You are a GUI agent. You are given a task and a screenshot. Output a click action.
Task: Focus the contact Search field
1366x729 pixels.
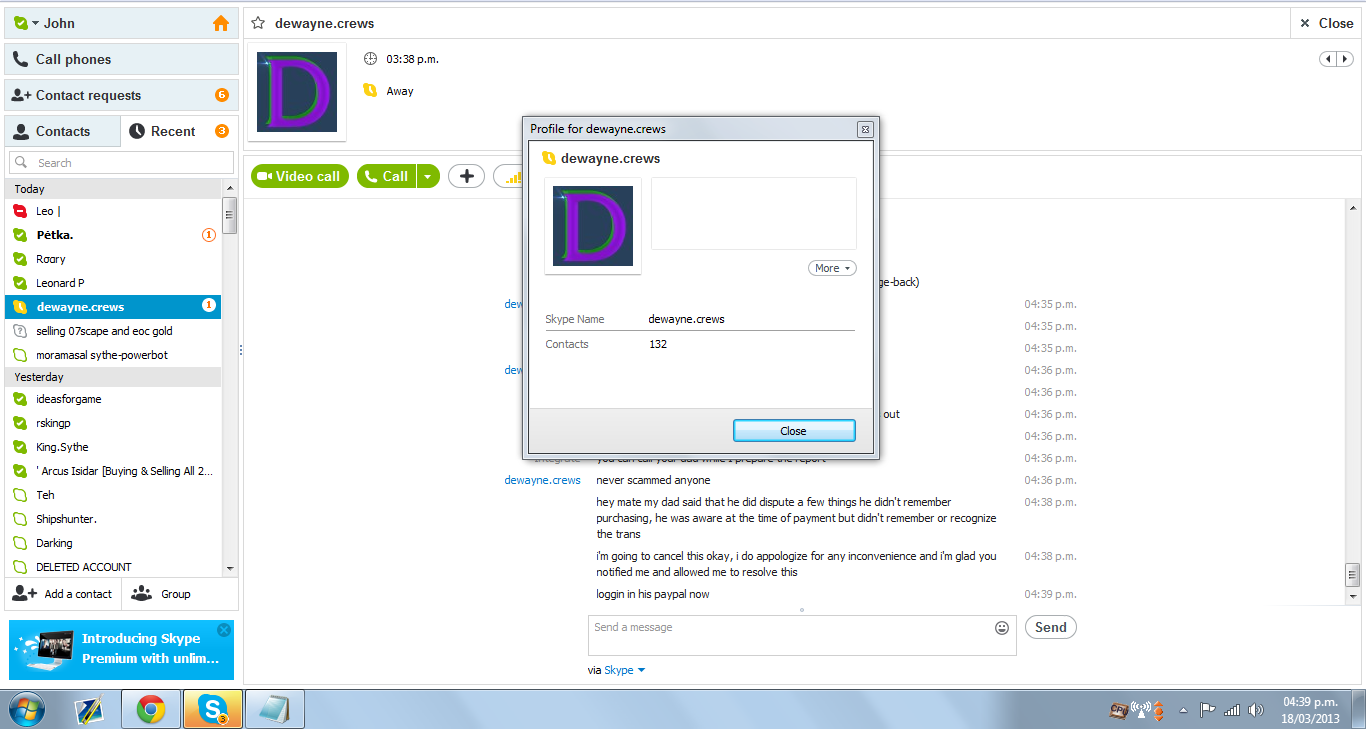pos(122,163)
